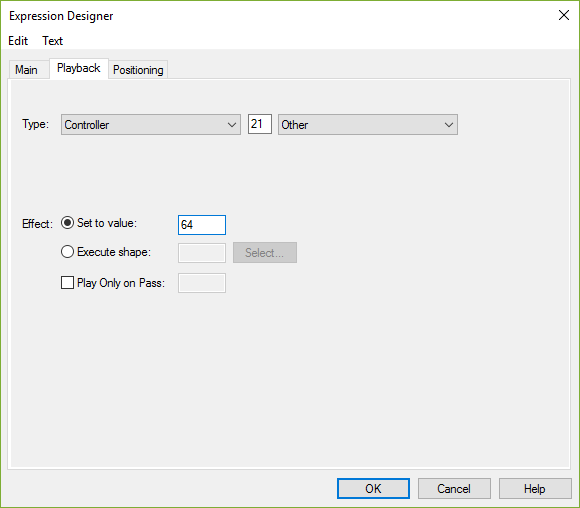Click the Controller dropdown arrow
Image resolution: width=580 pixels, height=508 pixels.
click(x=232, y=125)
